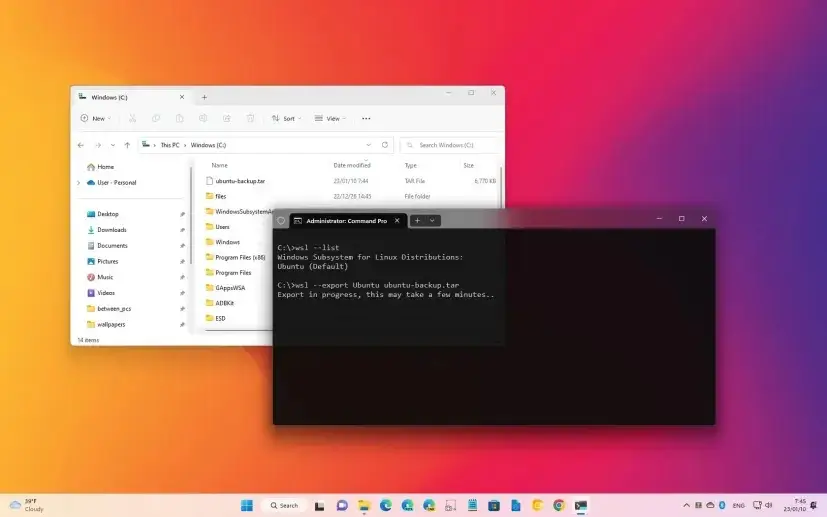Click the ENG language indicator
827x517 pixels.
[738, 505]
